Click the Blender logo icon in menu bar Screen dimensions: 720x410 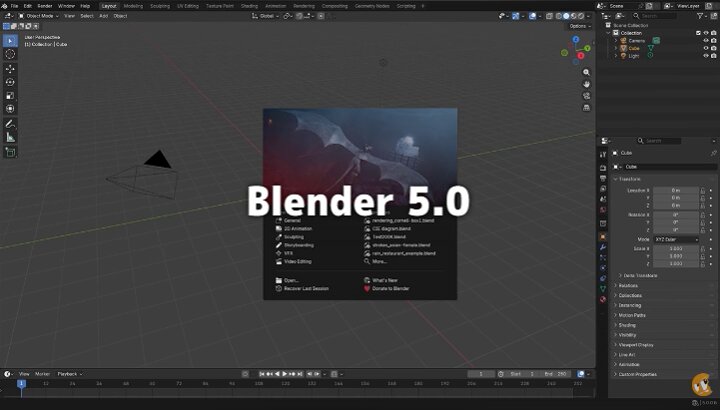click(5, 6)
